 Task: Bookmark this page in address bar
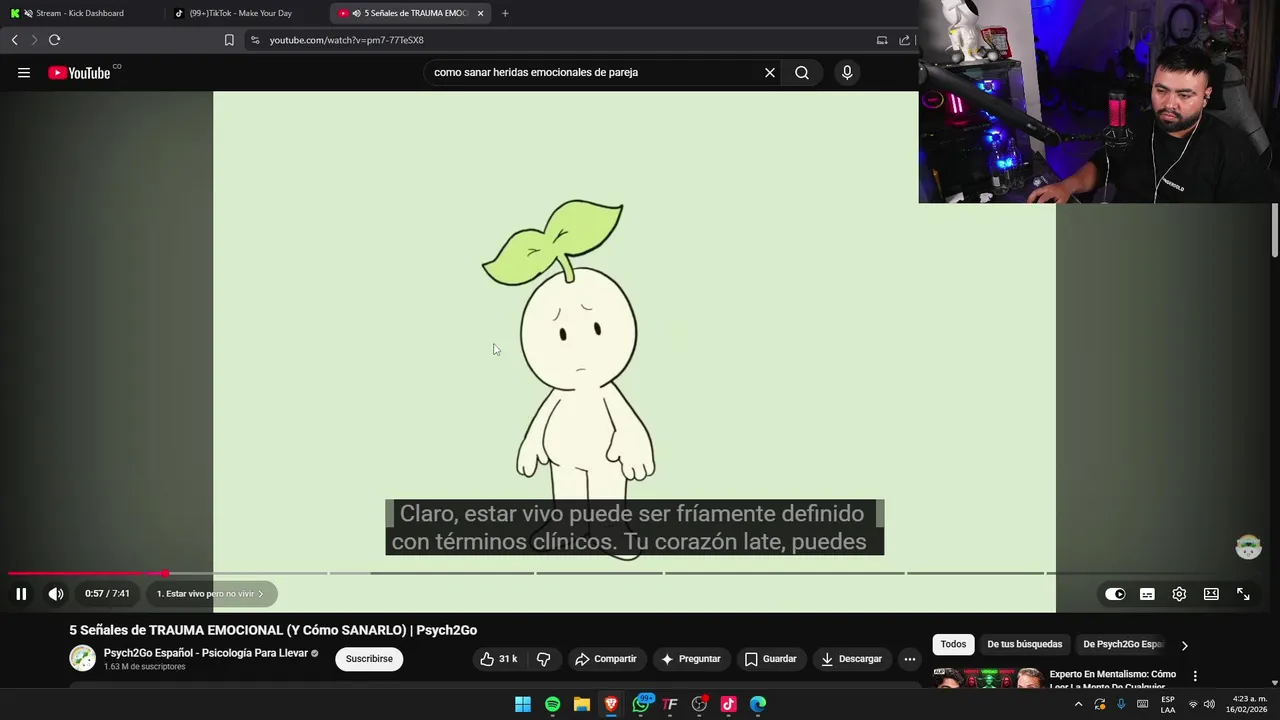tap(229, 40)
